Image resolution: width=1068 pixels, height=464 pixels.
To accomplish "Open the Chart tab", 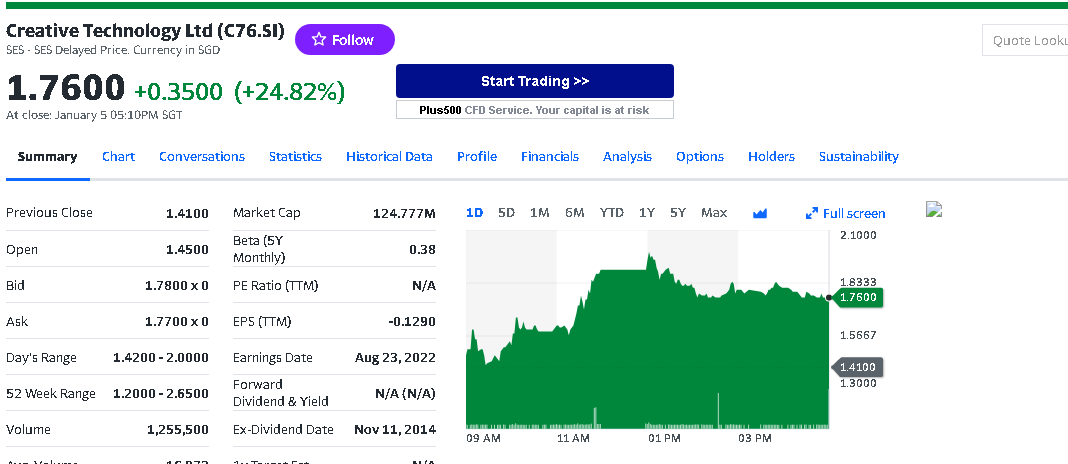I will (x=119, y=157).
